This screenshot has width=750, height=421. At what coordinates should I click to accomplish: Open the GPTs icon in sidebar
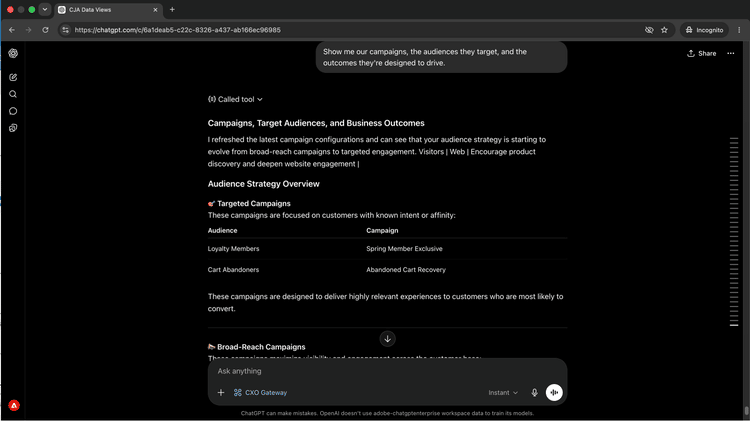(x=13, y=128)
